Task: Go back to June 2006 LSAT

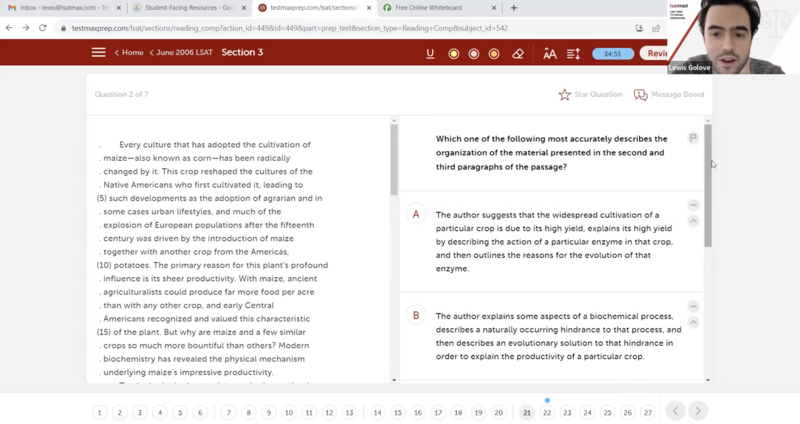Action: tap(183, 53)
